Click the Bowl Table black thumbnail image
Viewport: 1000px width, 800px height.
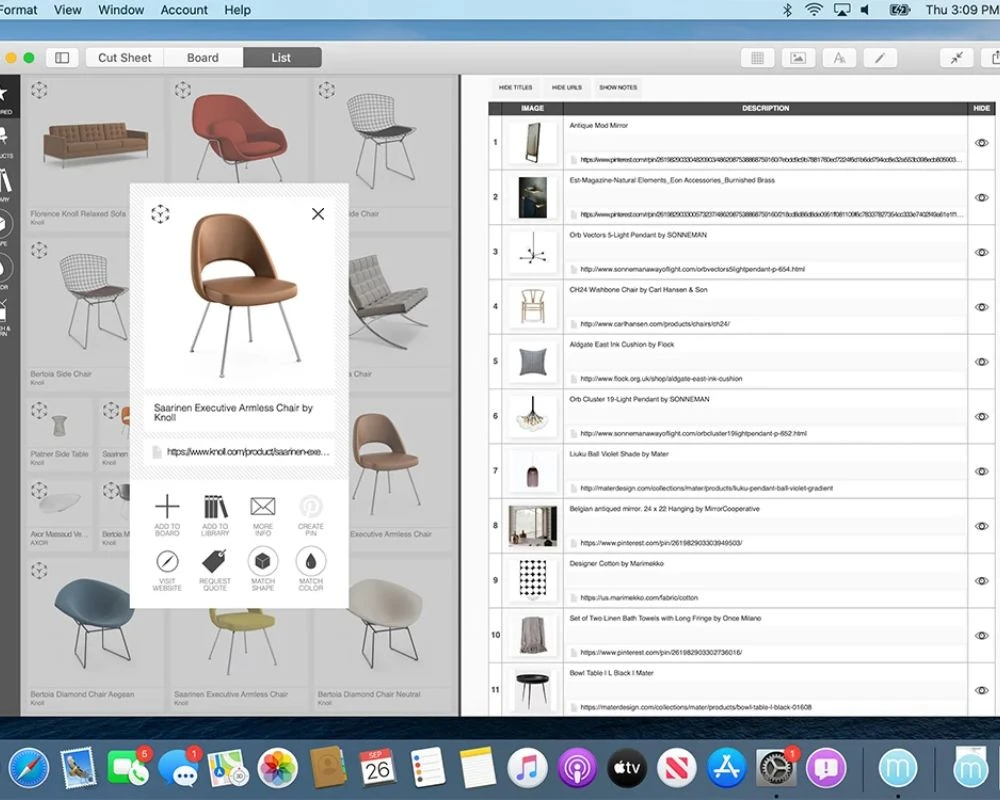[x=533, y=690]
